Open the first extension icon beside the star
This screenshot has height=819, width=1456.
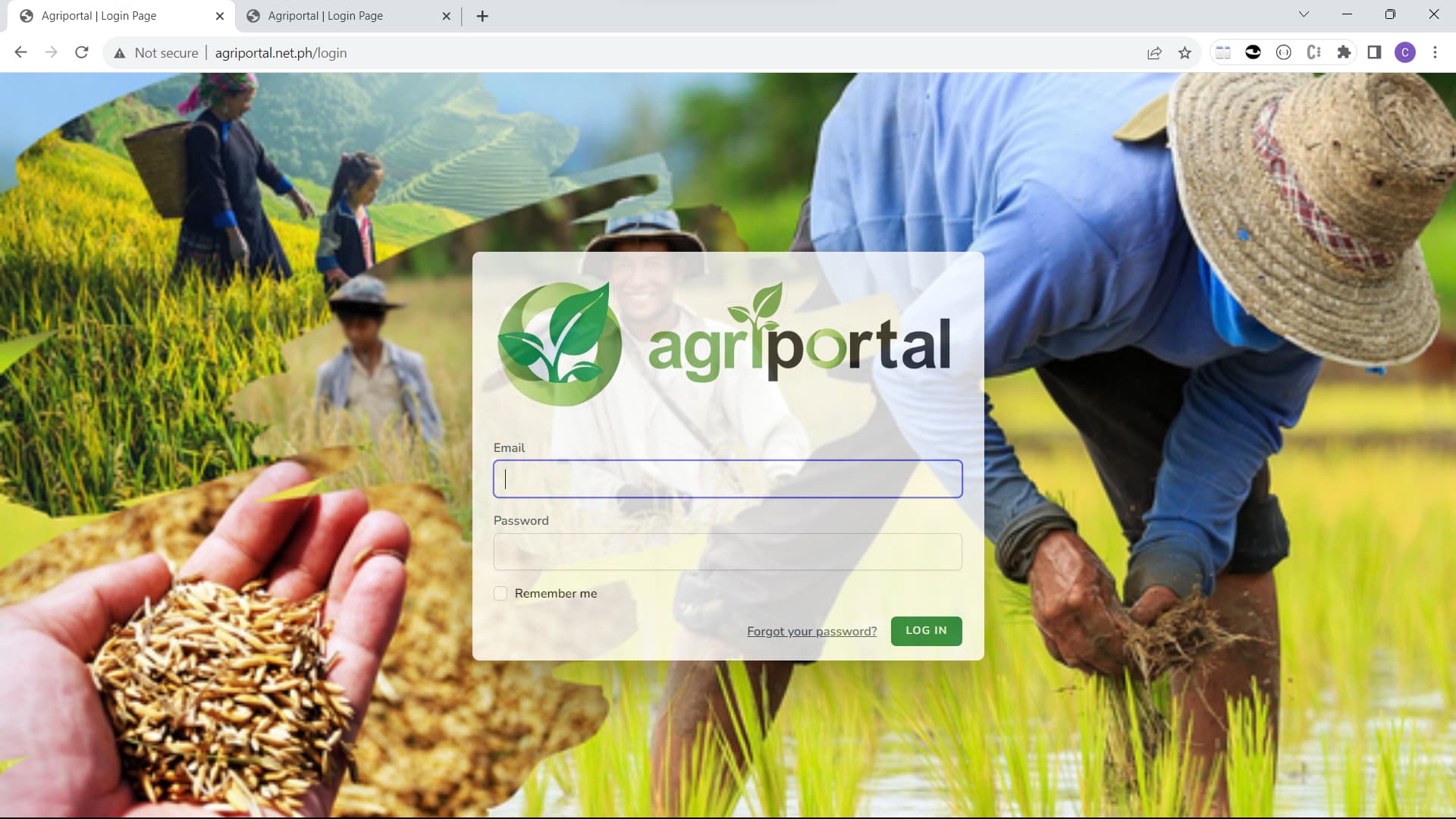pos(1222,52)
